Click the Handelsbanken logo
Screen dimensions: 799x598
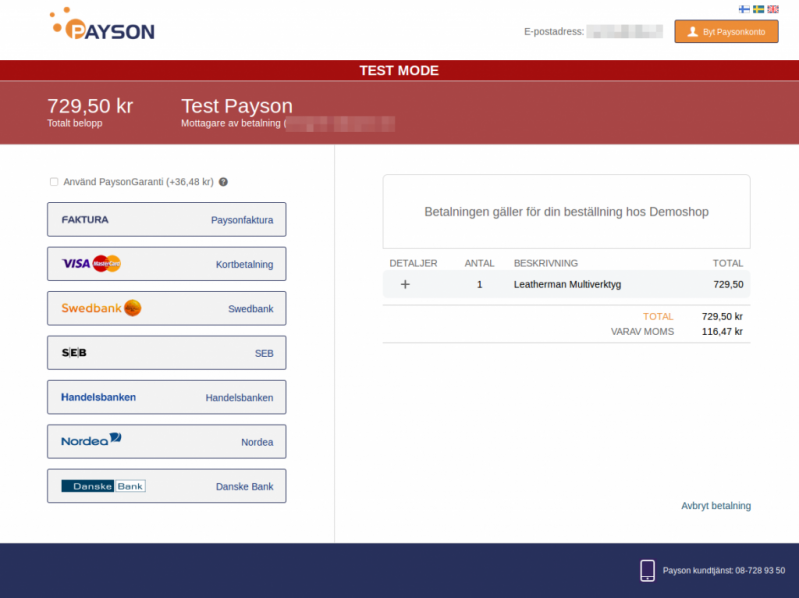(x=98, y=397)
